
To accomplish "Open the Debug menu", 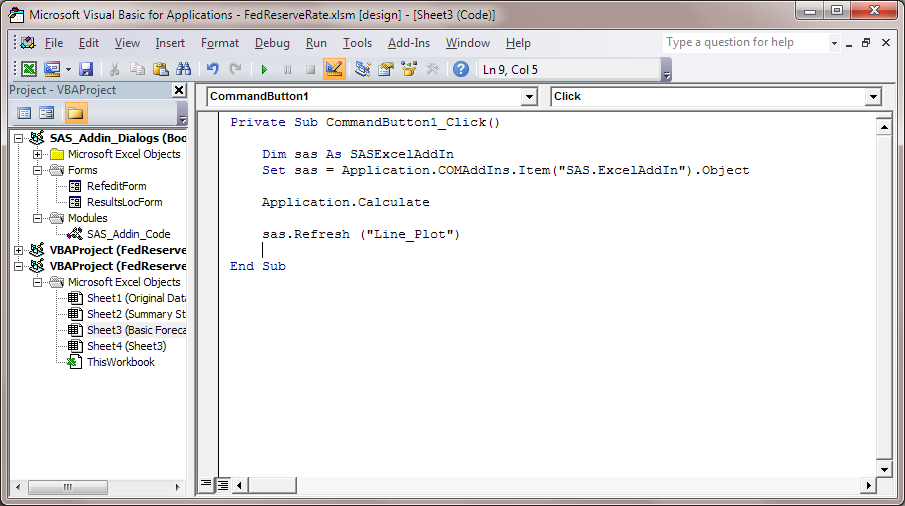I will pos(272,43).
